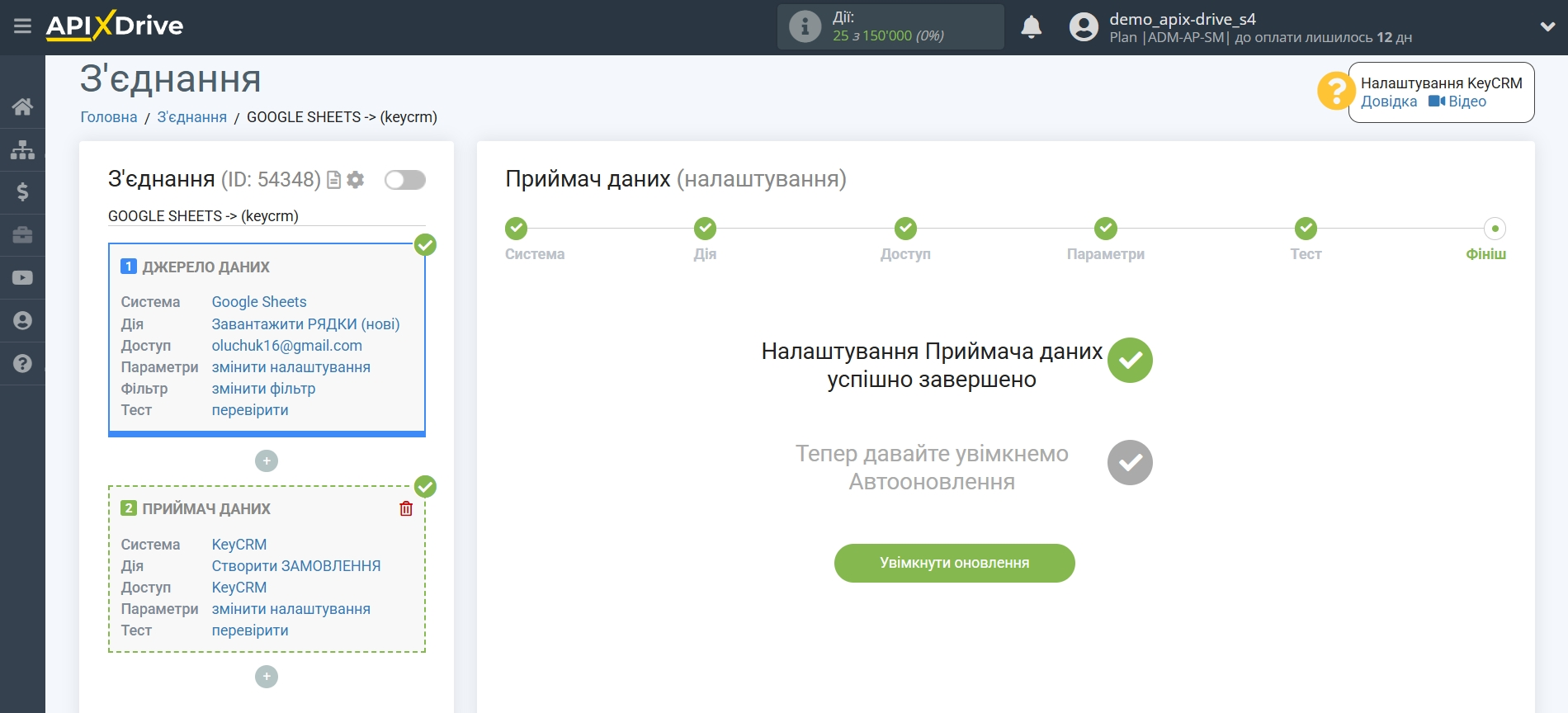Open Створити ЗАМОВЛЕННЯ action link

point(296,566)
